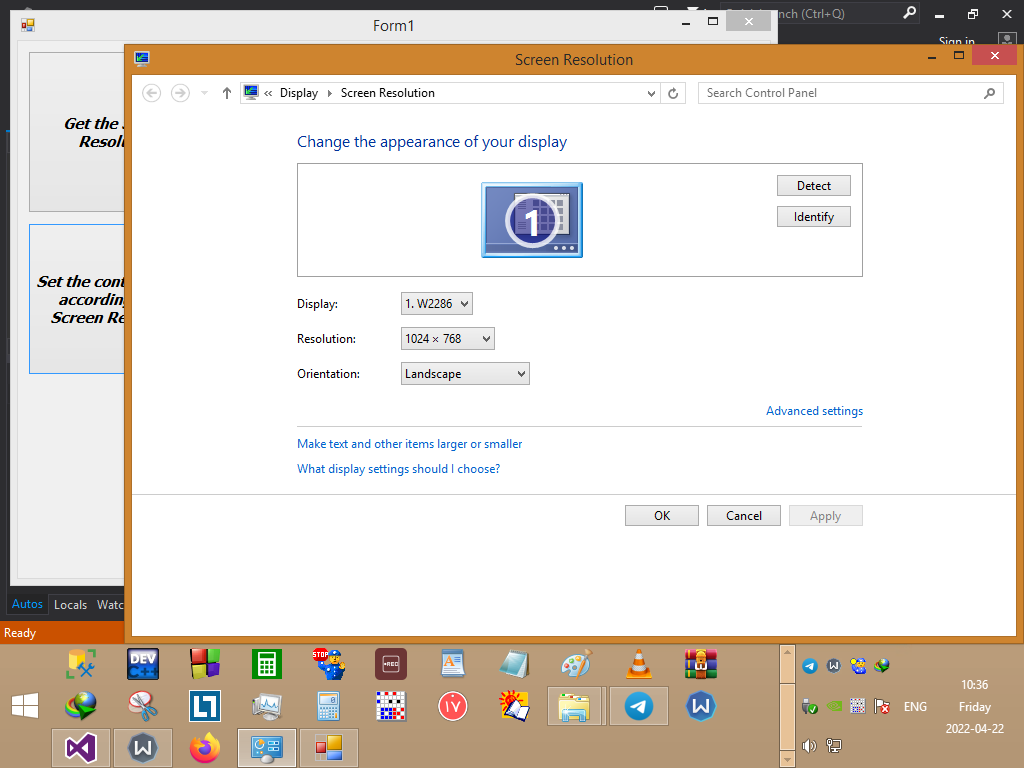Open the recent locations dropdown arrow
The width and height of the screenshot is (1024, 768).
pos(204,93)
